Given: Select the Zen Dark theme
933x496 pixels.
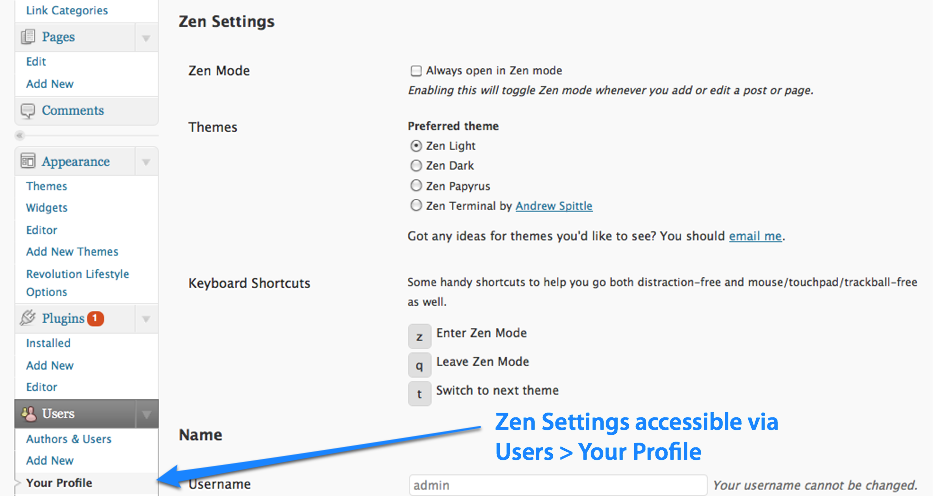Looking at the screenshot, I should (416, 165).
